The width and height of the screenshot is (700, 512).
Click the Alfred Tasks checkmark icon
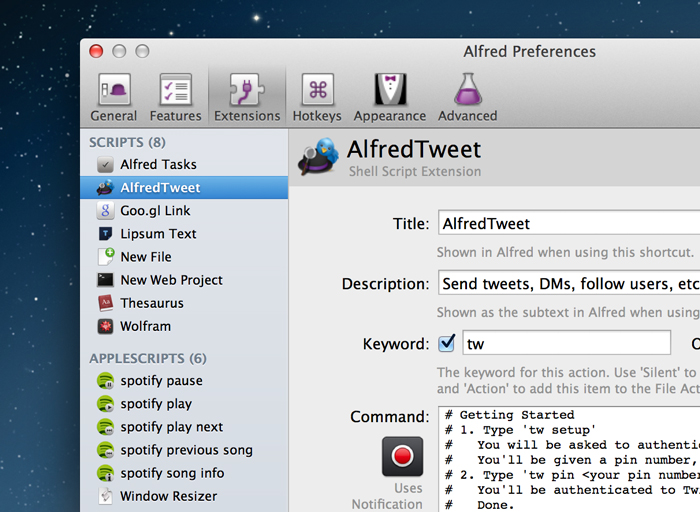pyautogui.click(x=105, y=164)
